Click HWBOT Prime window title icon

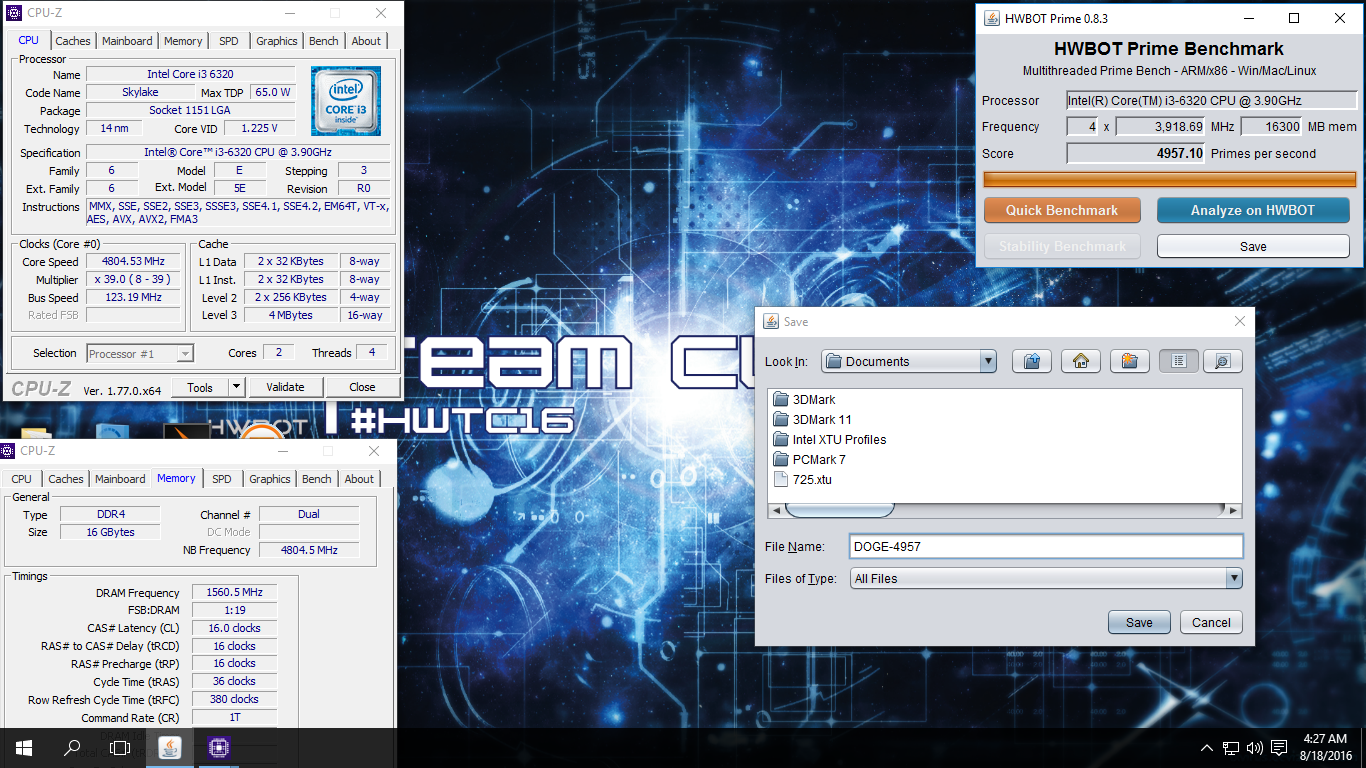(x=991, y=18)
